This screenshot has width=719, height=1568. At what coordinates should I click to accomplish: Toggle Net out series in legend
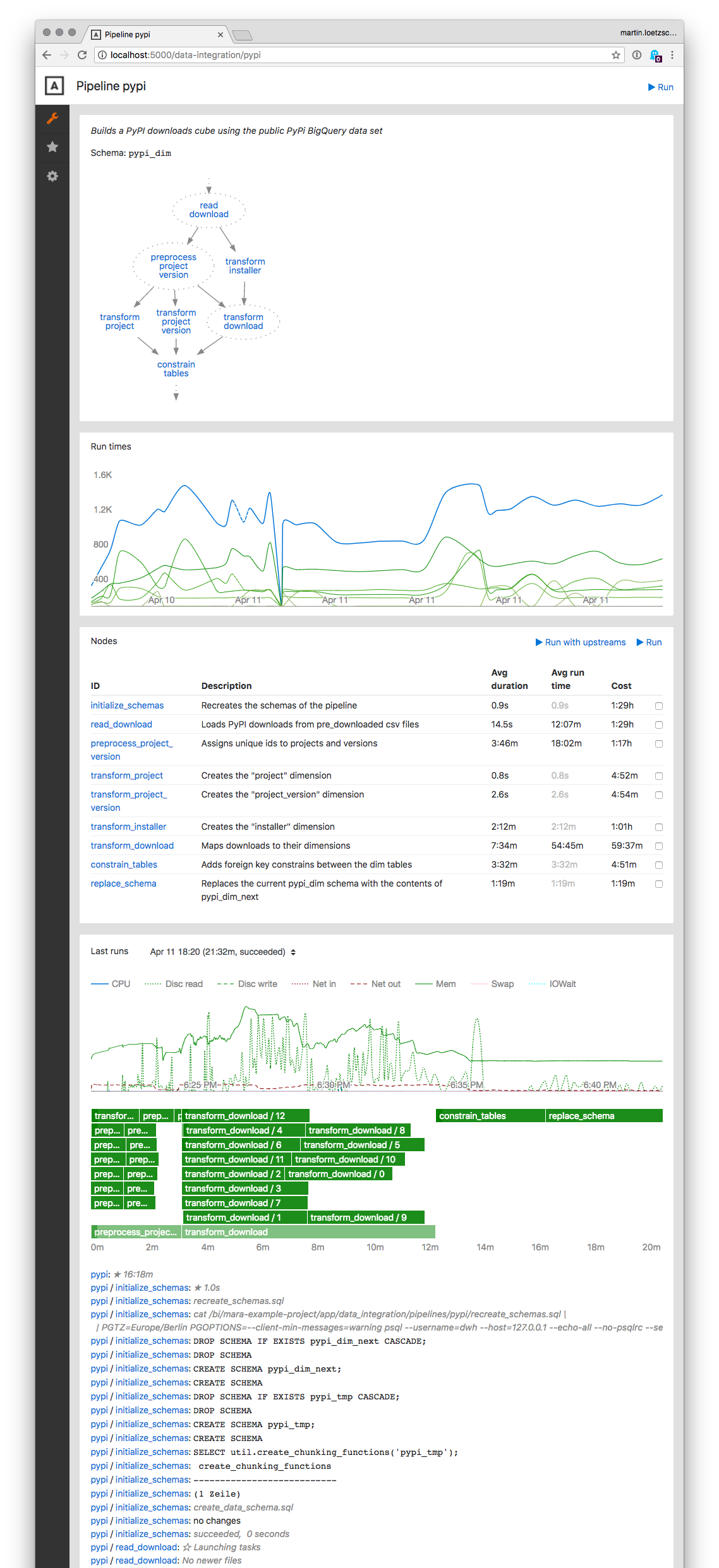click(376, 984)
